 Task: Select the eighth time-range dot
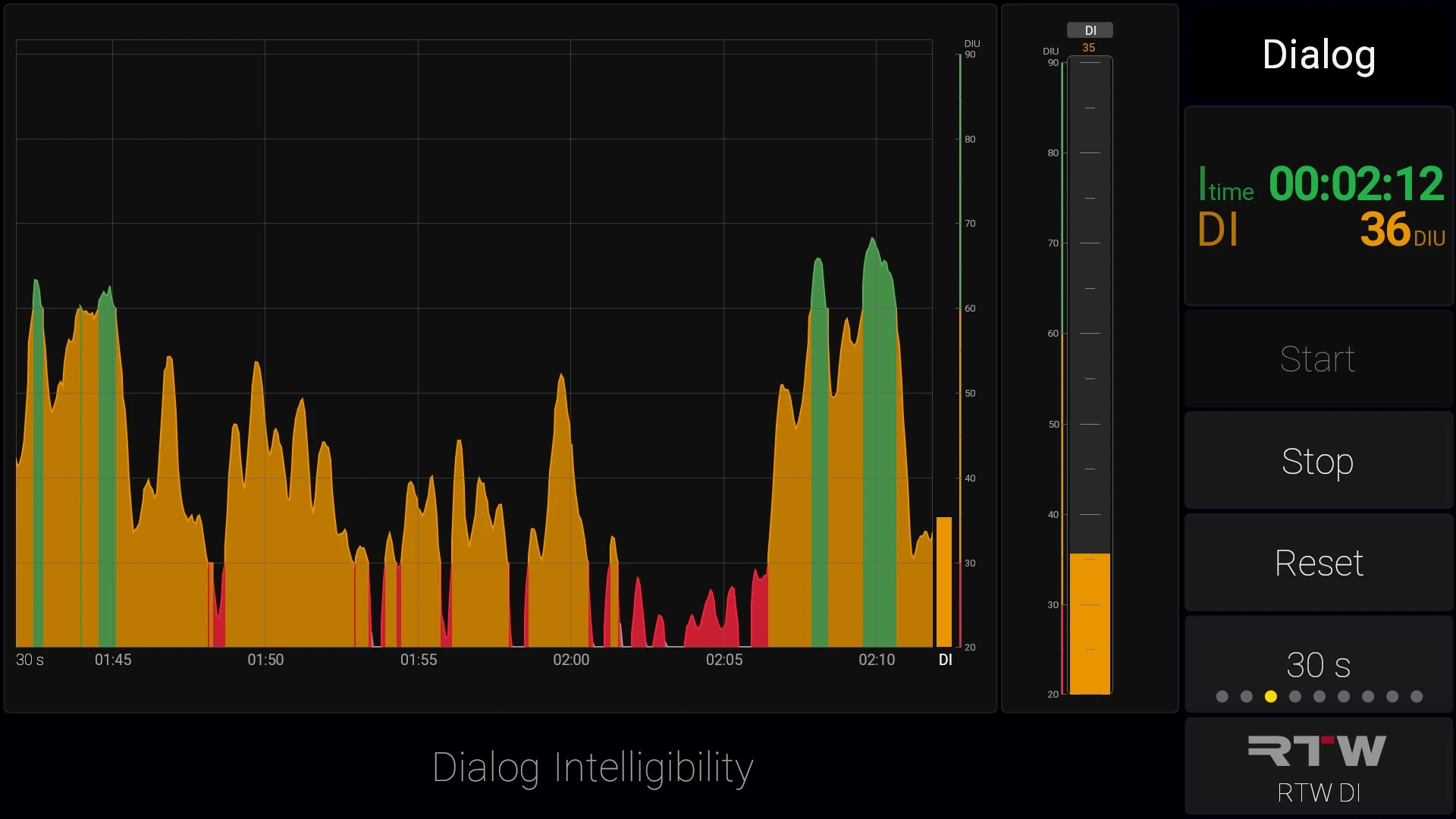[x=1392, y=696]
